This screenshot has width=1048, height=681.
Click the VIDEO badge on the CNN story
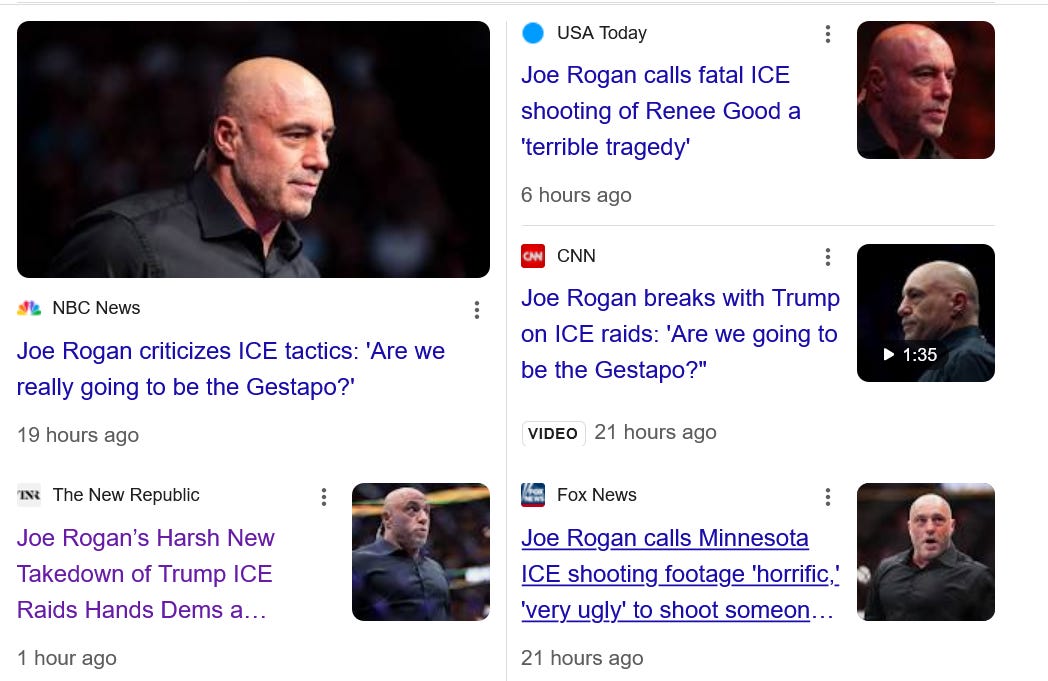tap(553, 433)
